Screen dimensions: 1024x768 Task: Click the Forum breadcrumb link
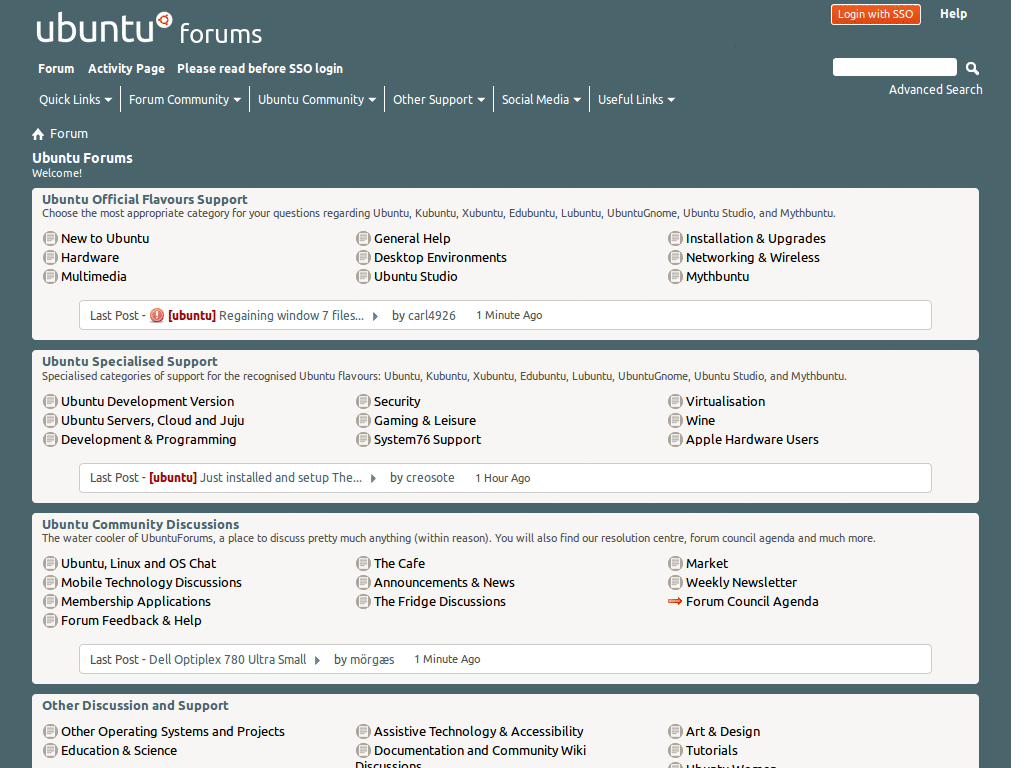(x=69, y=134)
